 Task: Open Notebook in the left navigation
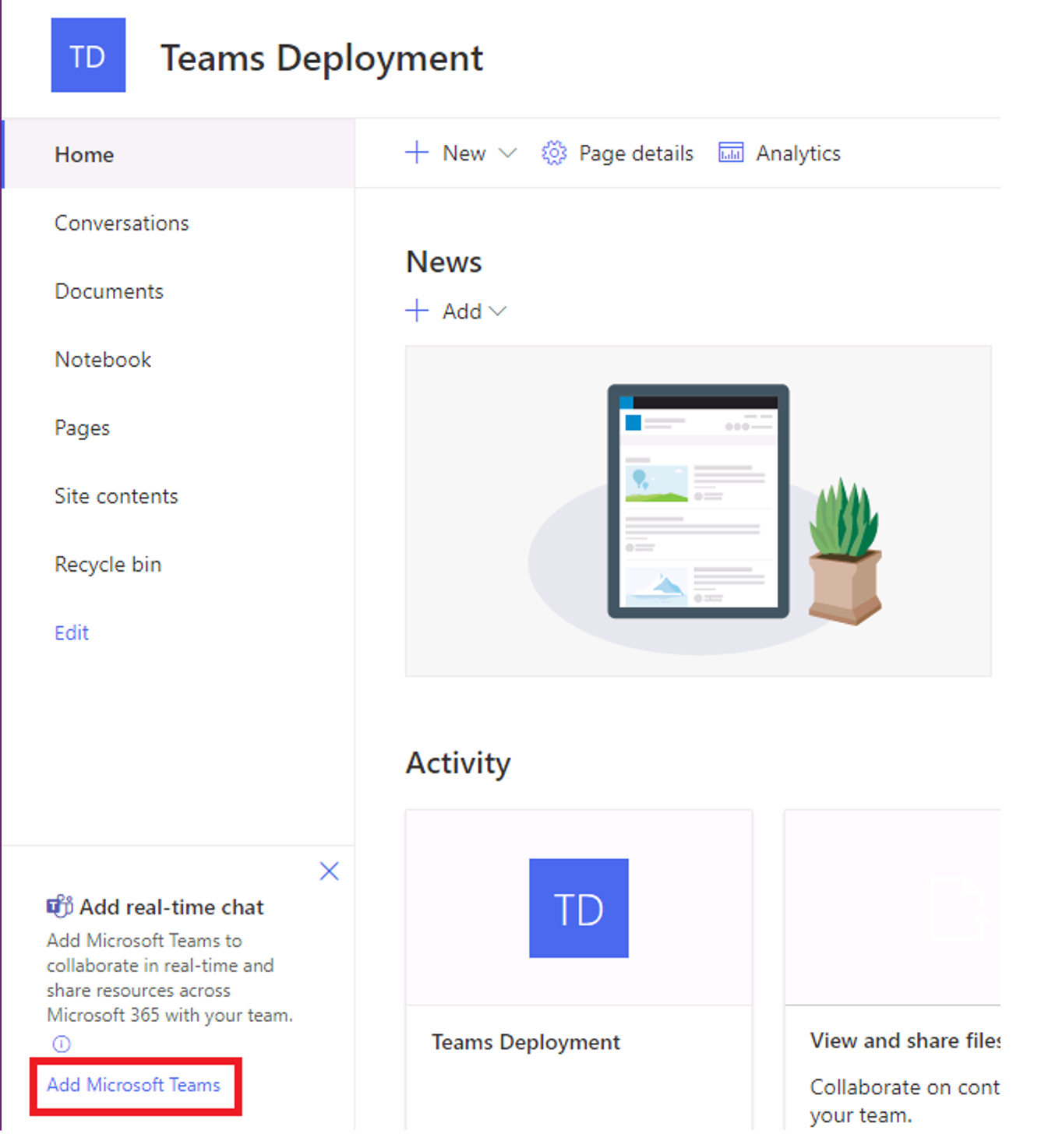click(103, 359)
